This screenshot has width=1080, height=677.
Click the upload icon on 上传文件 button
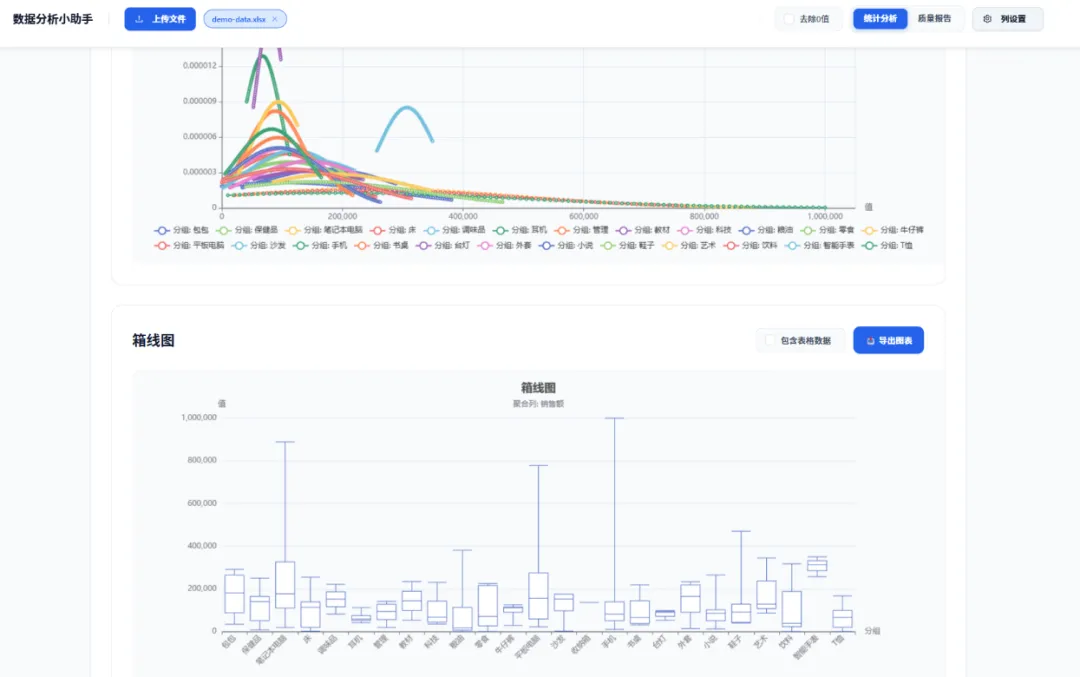139,19
